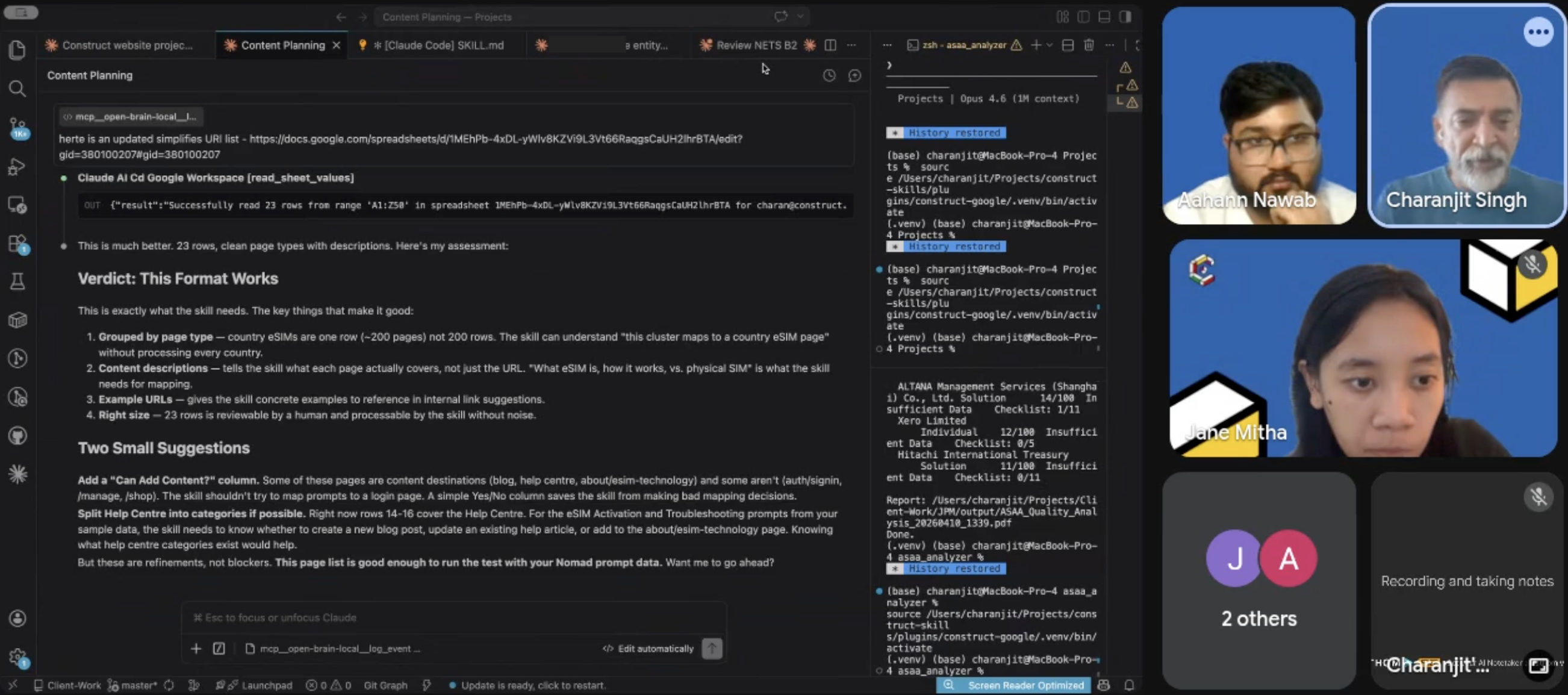The width and height of the screenshot is (1568, 695).
Task: Open Git Graph from status bar
Action: pyautogui.click(x=385, y=685)
